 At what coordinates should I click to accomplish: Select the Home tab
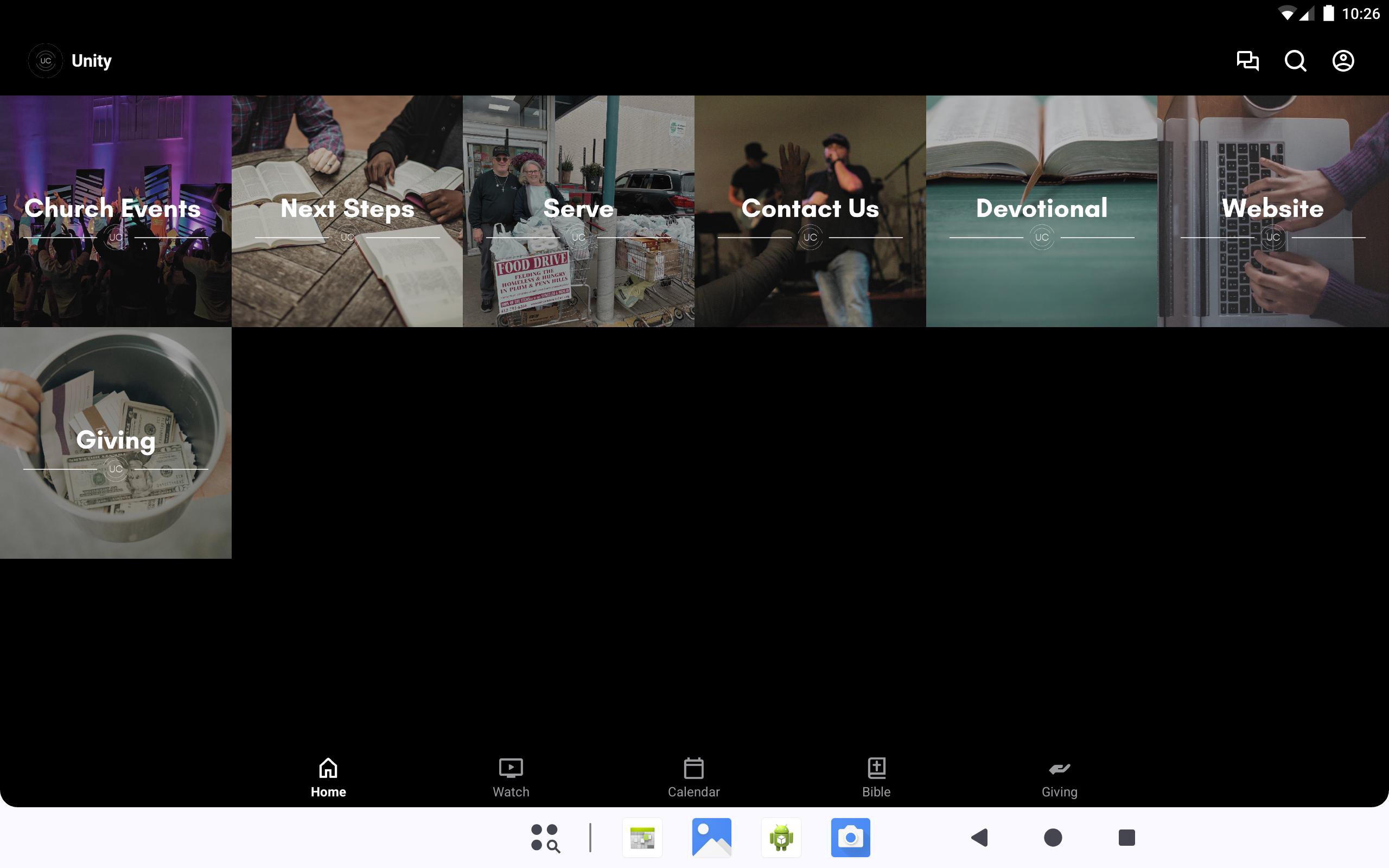click(x=328, y=777)
